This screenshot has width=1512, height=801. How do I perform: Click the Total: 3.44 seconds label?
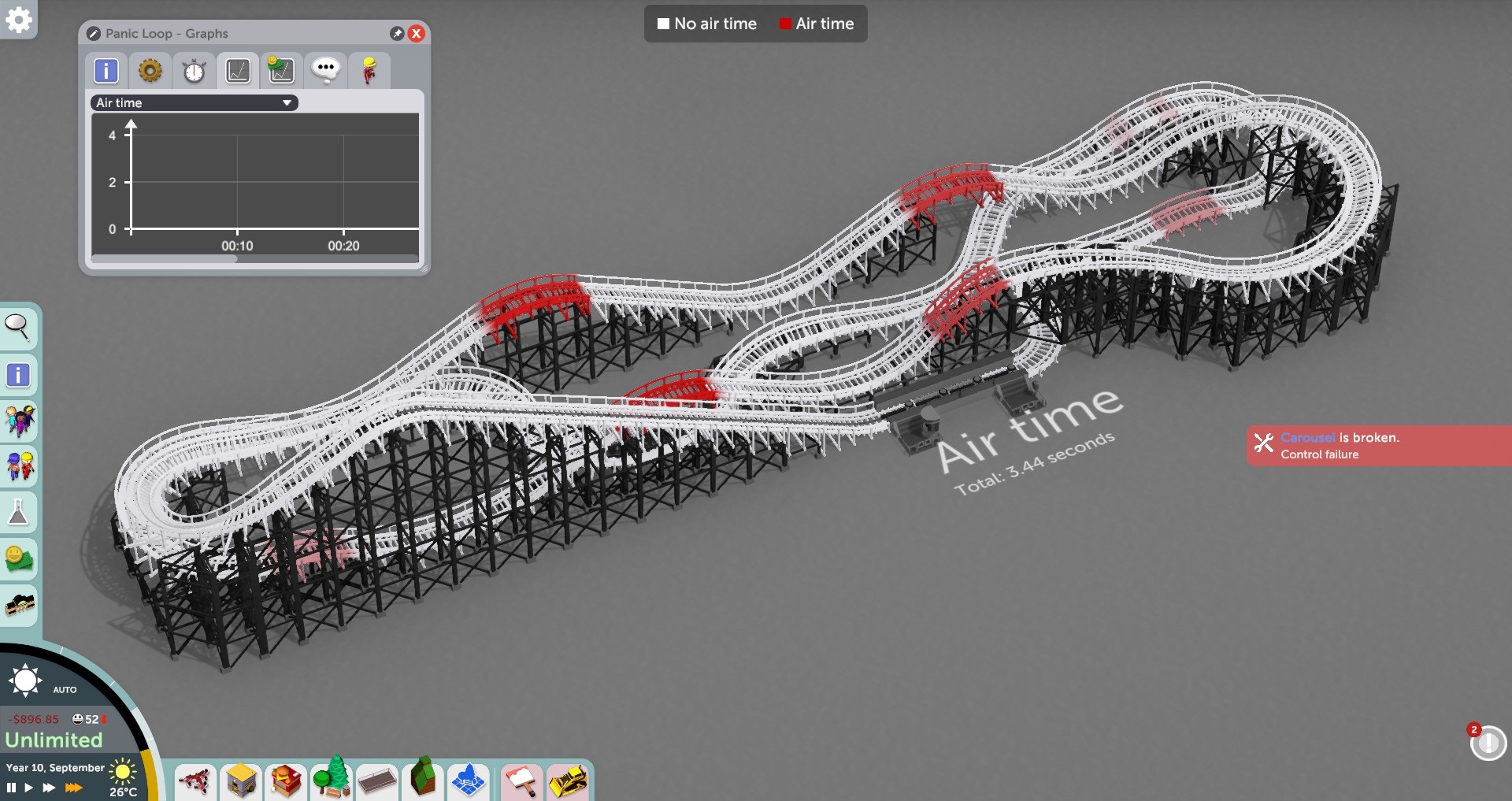click(1034, 464)
